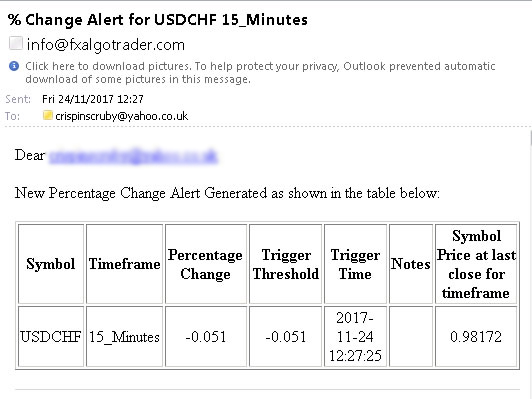Image resolution: width=532 pixels, height=399 pixels.
Task: Open sender info@fxalgotrader.com
Action: 106,45
